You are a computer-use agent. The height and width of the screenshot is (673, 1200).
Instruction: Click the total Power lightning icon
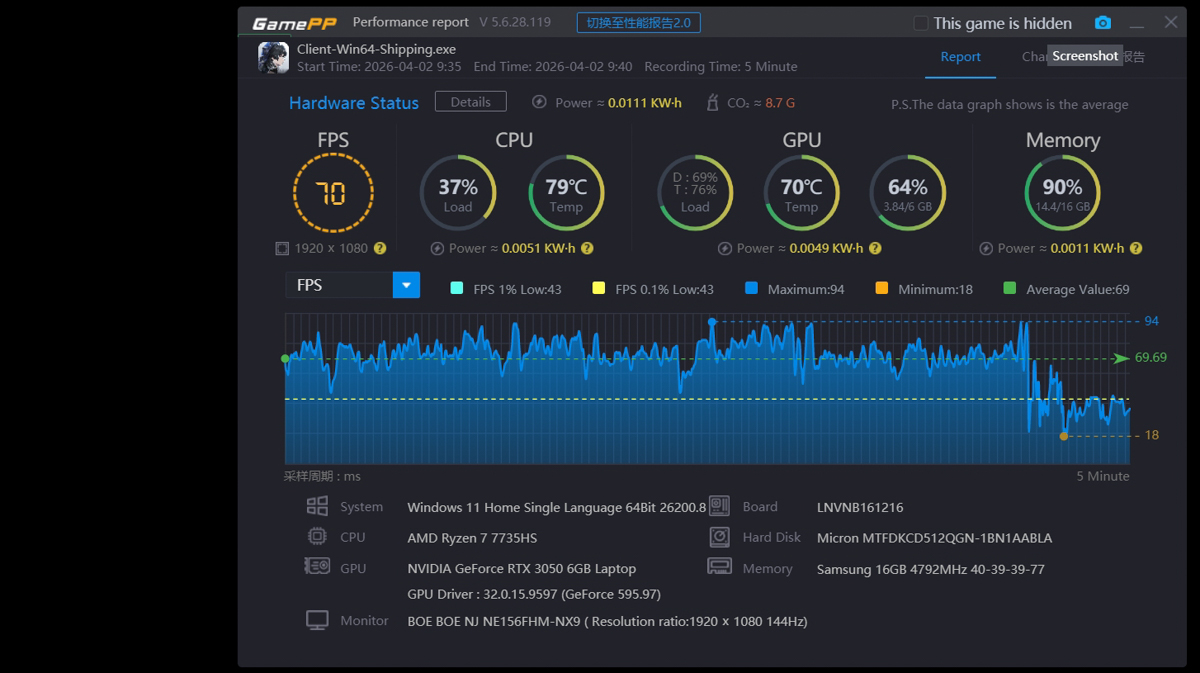(539, 102)
